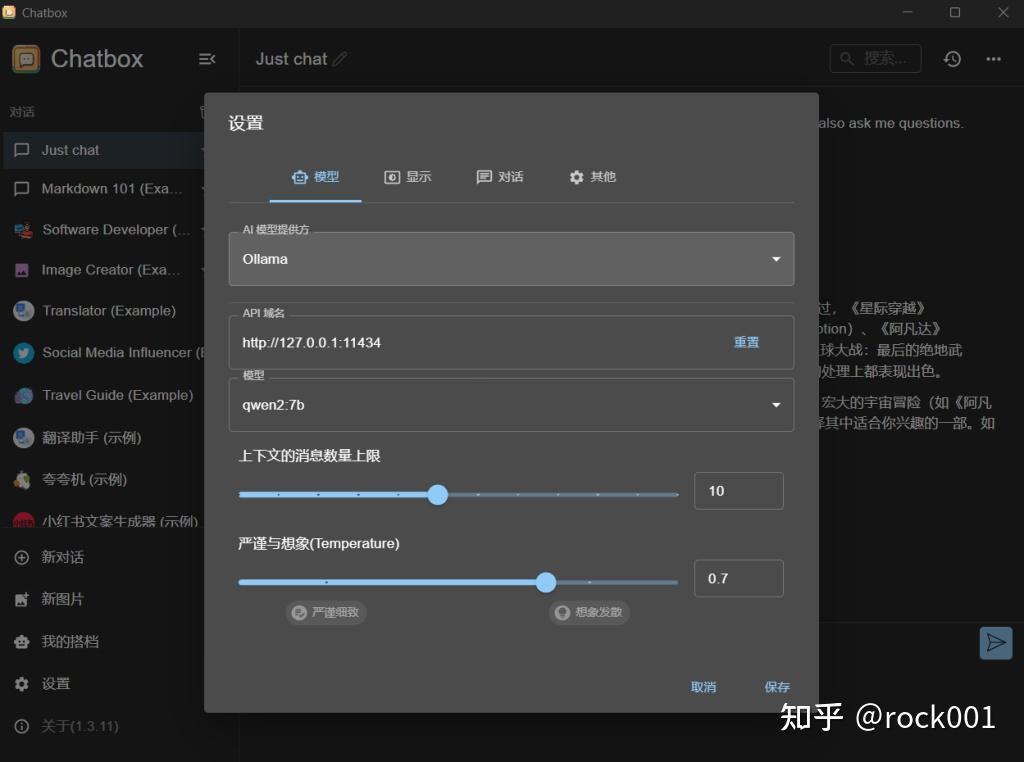
Task: Start a new image with 新图片
Action: click(x=56, y=599)
